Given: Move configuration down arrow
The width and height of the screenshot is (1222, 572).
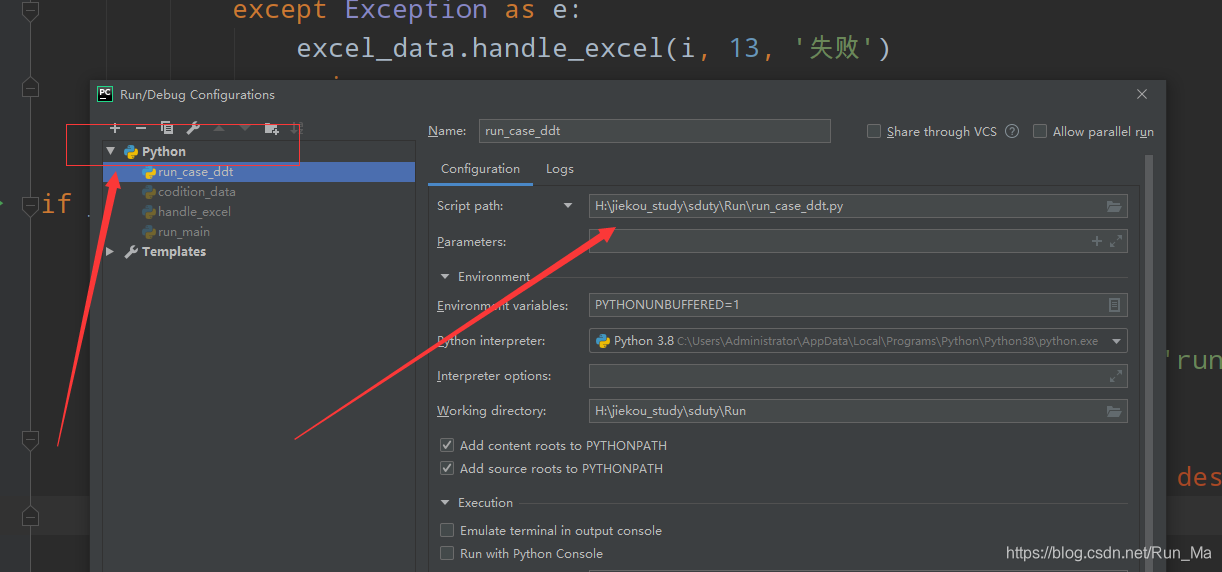Looking at the screenshot, I should pyautogui.click(x=245, y=128).
